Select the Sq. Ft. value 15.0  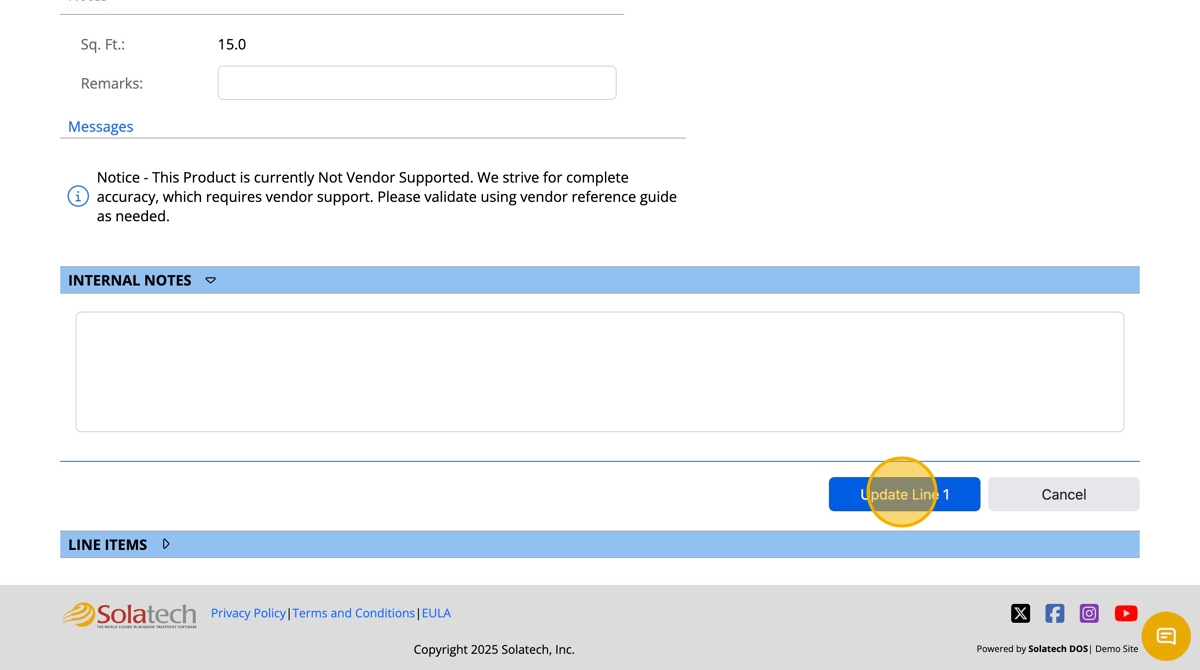[x=232, y=44]
